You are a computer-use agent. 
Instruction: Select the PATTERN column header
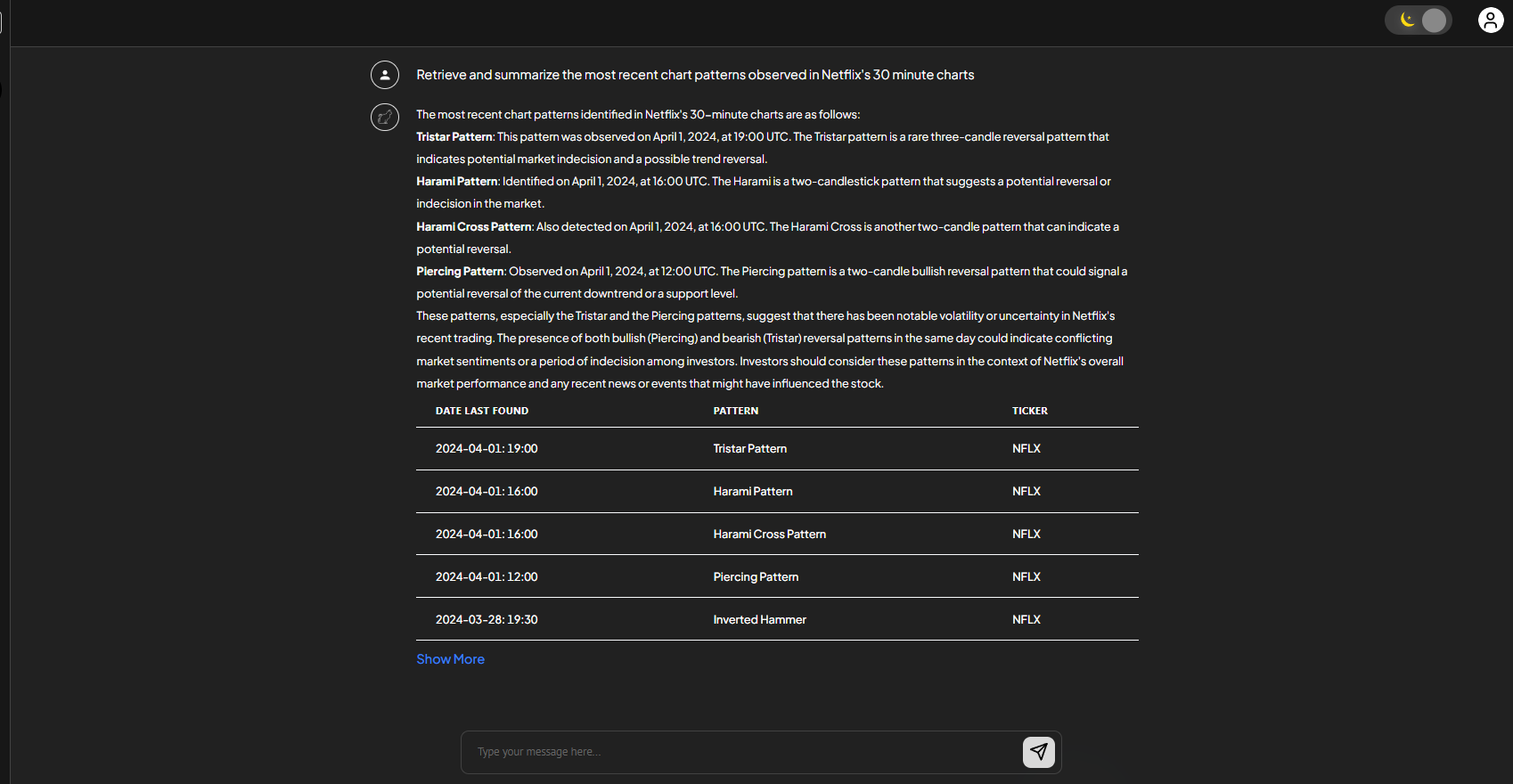736,411
